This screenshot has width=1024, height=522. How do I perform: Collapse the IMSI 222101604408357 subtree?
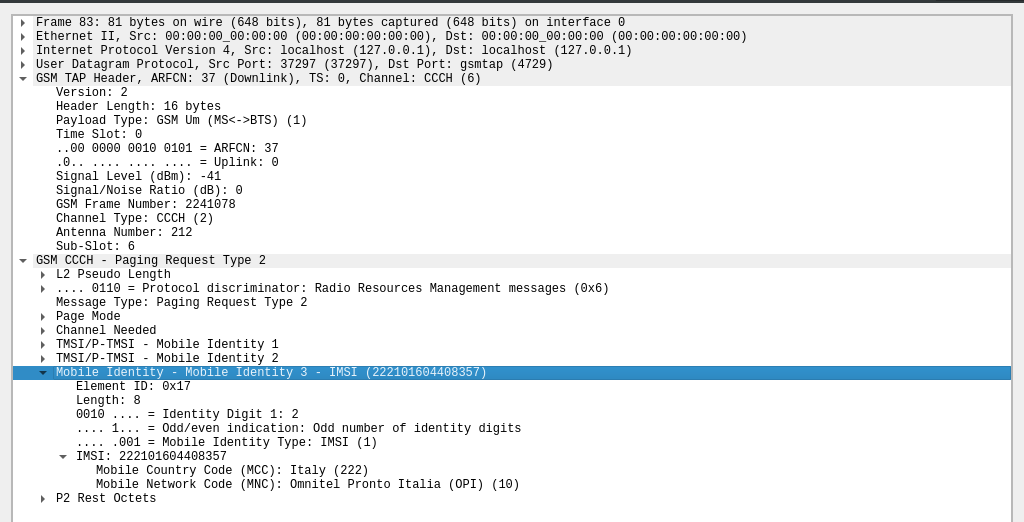pyautogui.click(x=63, y=457)
